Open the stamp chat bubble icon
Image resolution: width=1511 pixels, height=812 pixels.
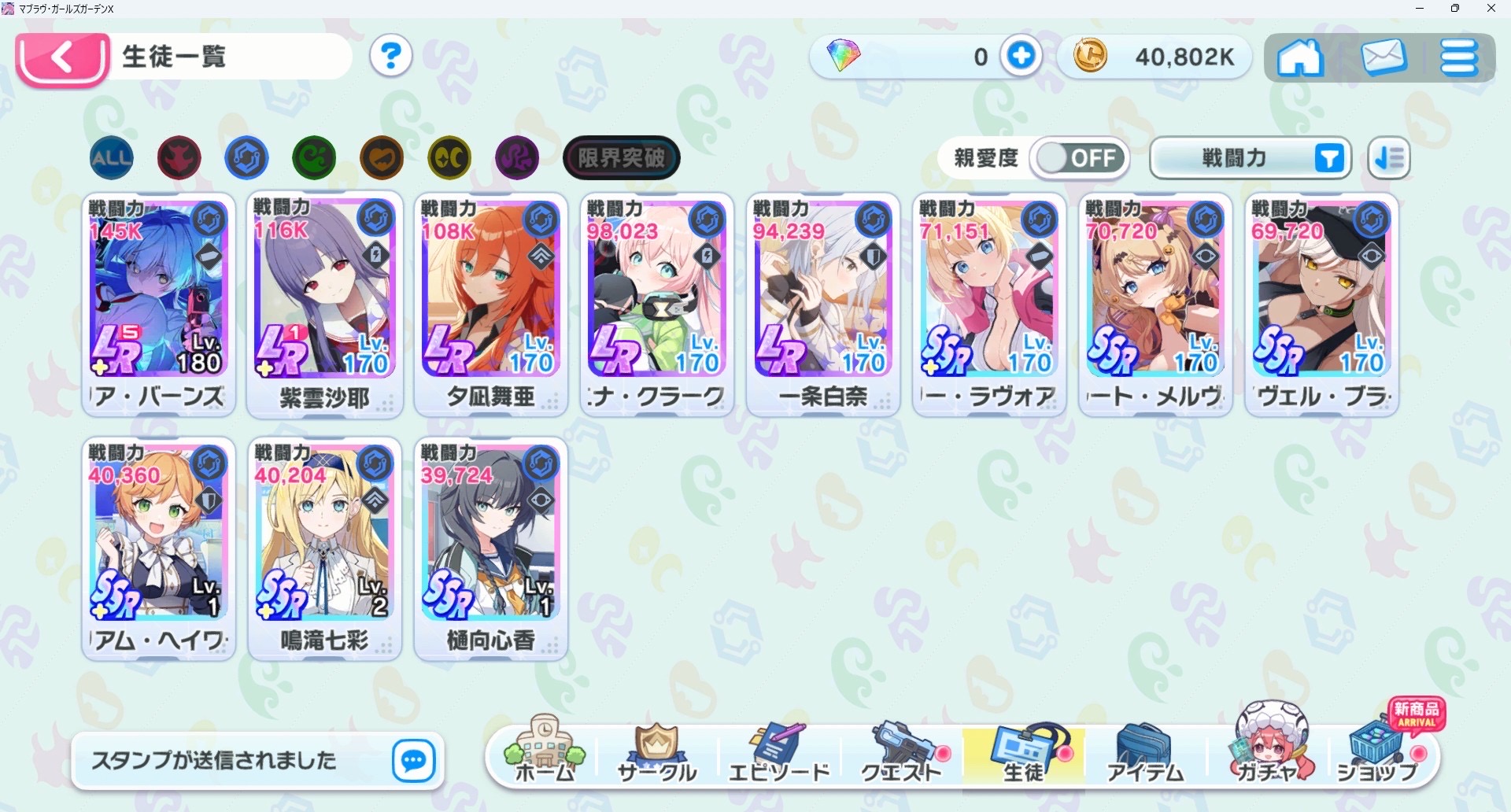point(414,760)
